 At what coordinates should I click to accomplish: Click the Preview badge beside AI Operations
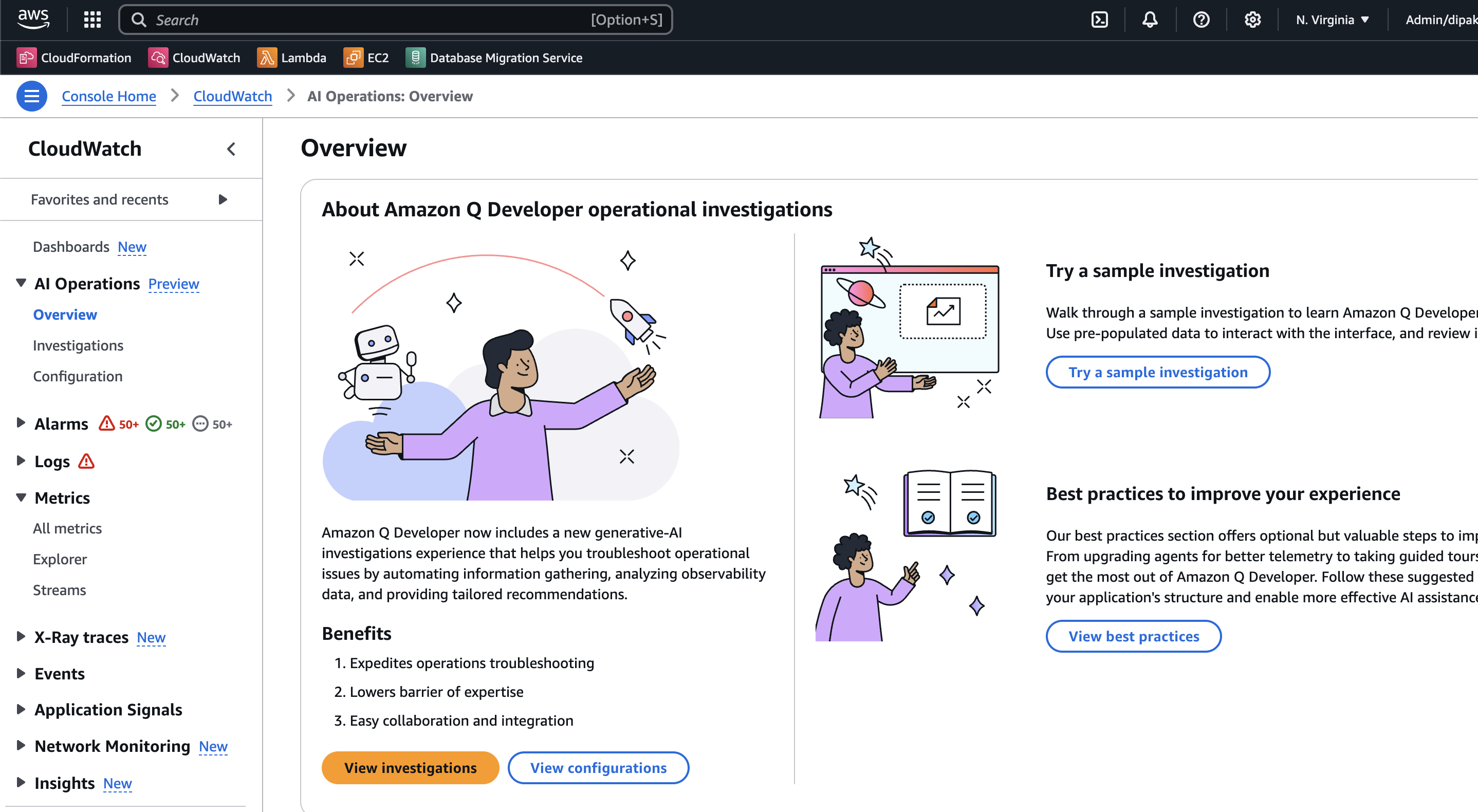click(x=174, y=284)
